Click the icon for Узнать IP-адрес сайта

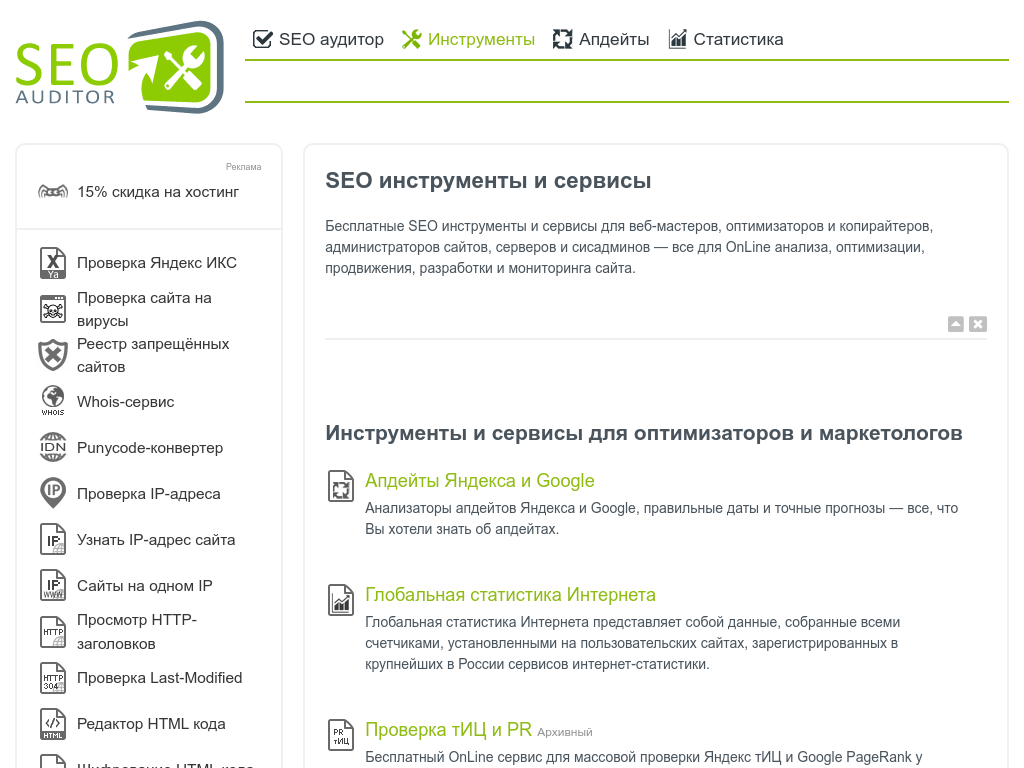click(53, 539)
